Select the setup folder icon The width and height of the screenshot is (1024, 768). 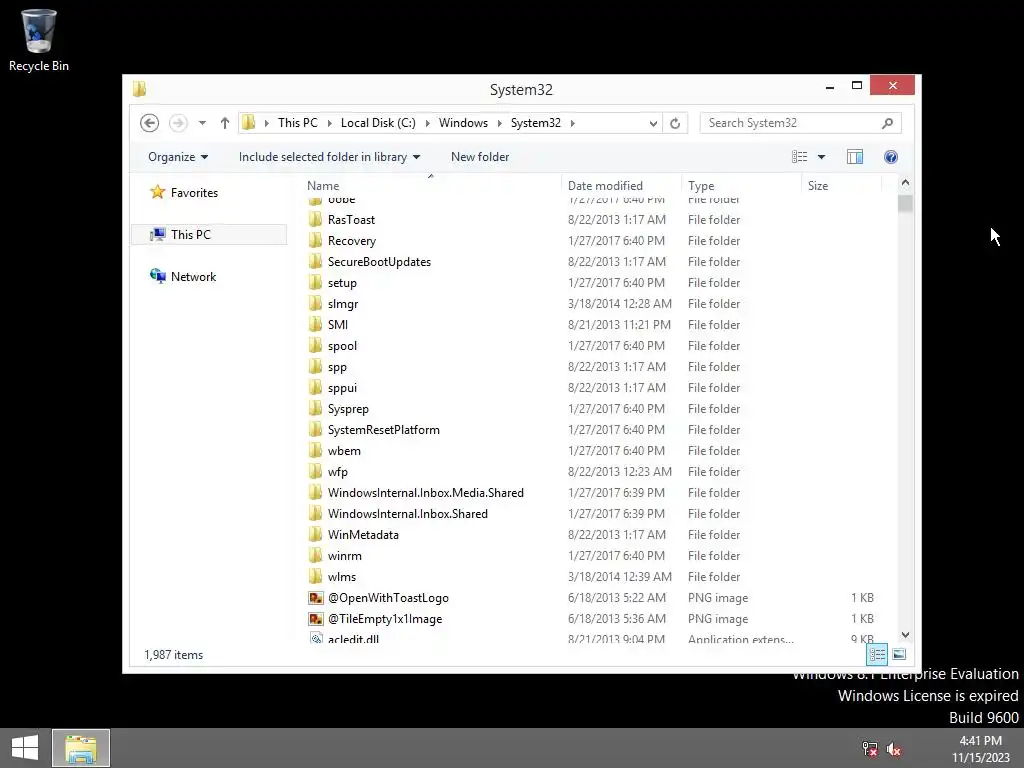315,282
